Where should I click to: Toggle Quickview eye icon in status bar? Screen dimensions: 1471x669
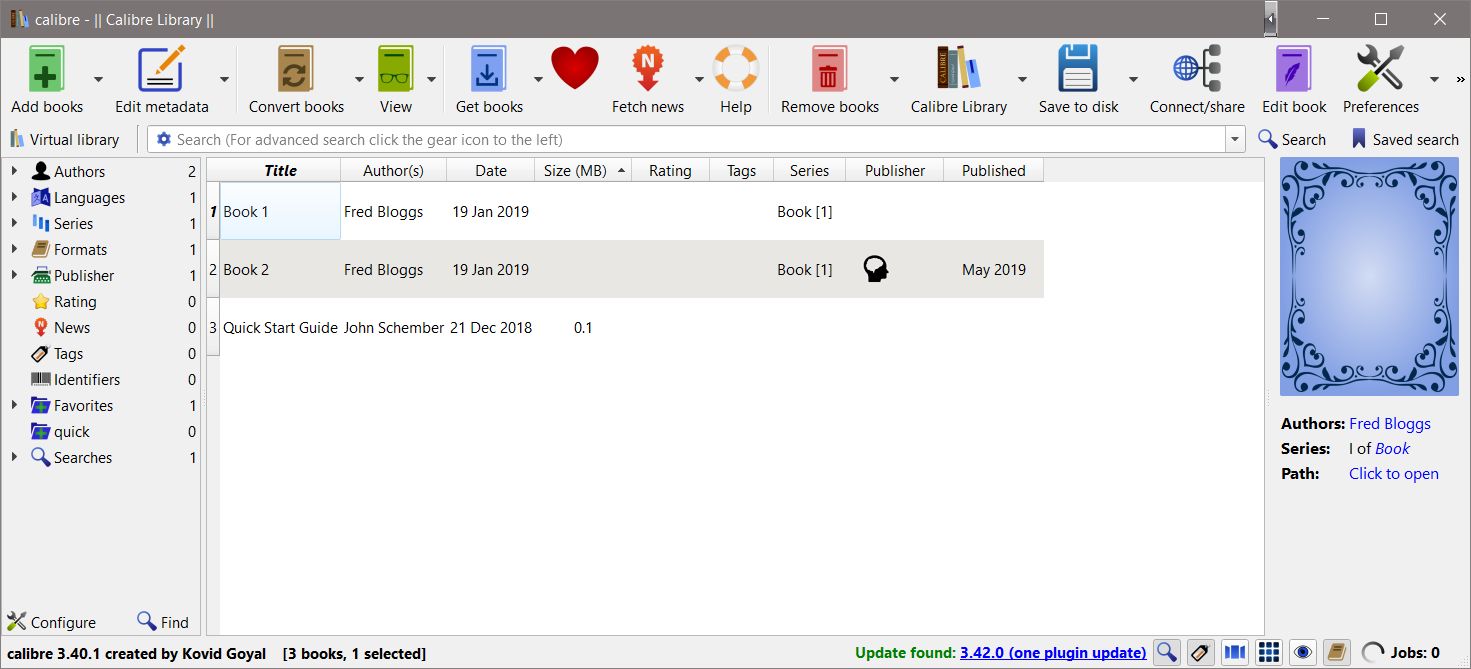(1302, 652)
